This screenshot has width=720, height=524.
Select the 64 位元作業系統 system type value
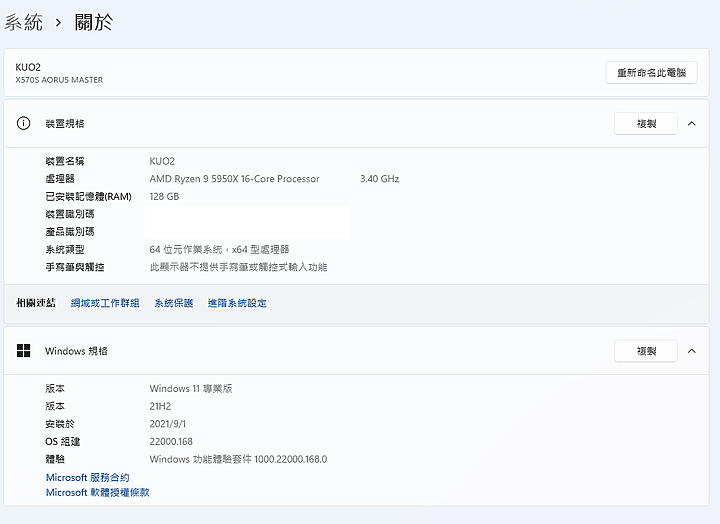coord(219,249)
